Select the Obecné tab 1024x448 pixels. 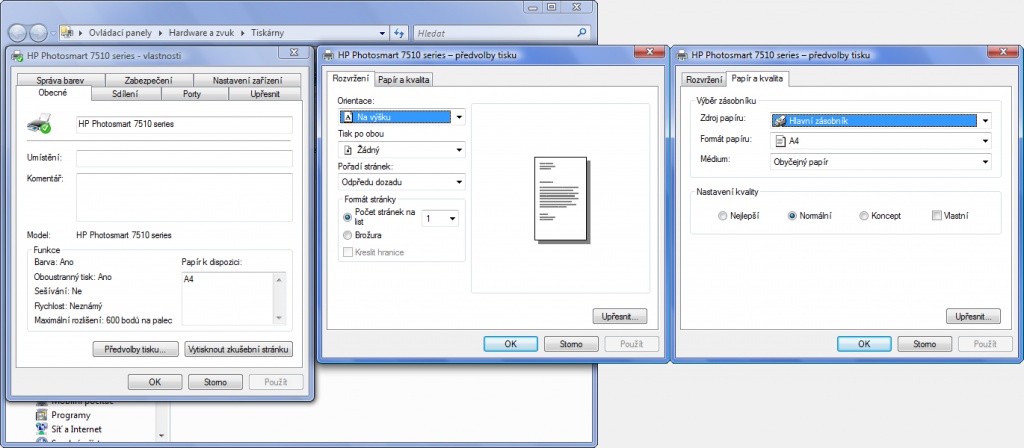click(x=53, y=93)
